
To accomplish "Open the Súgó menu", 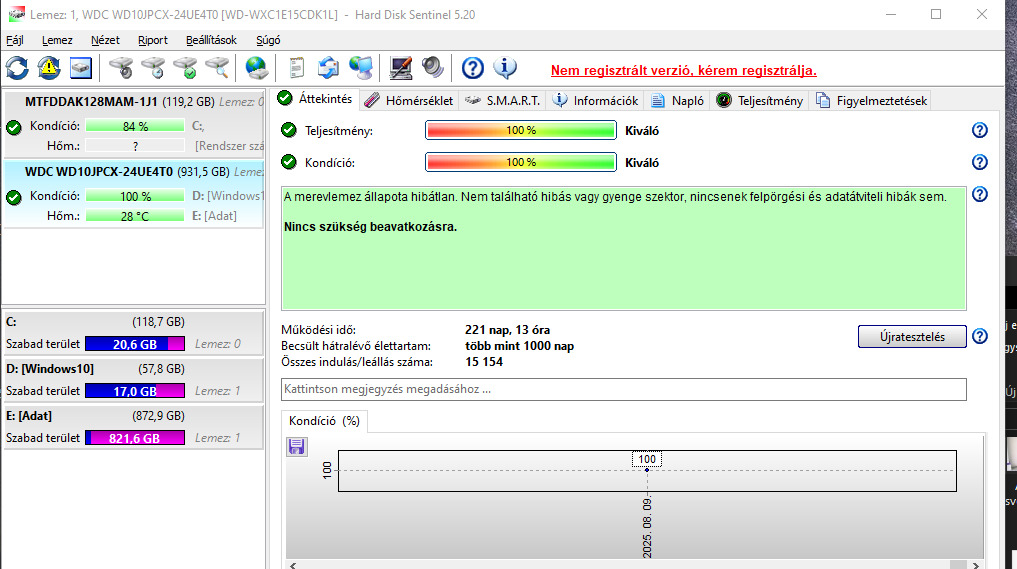I will click(x=268, y=40).
